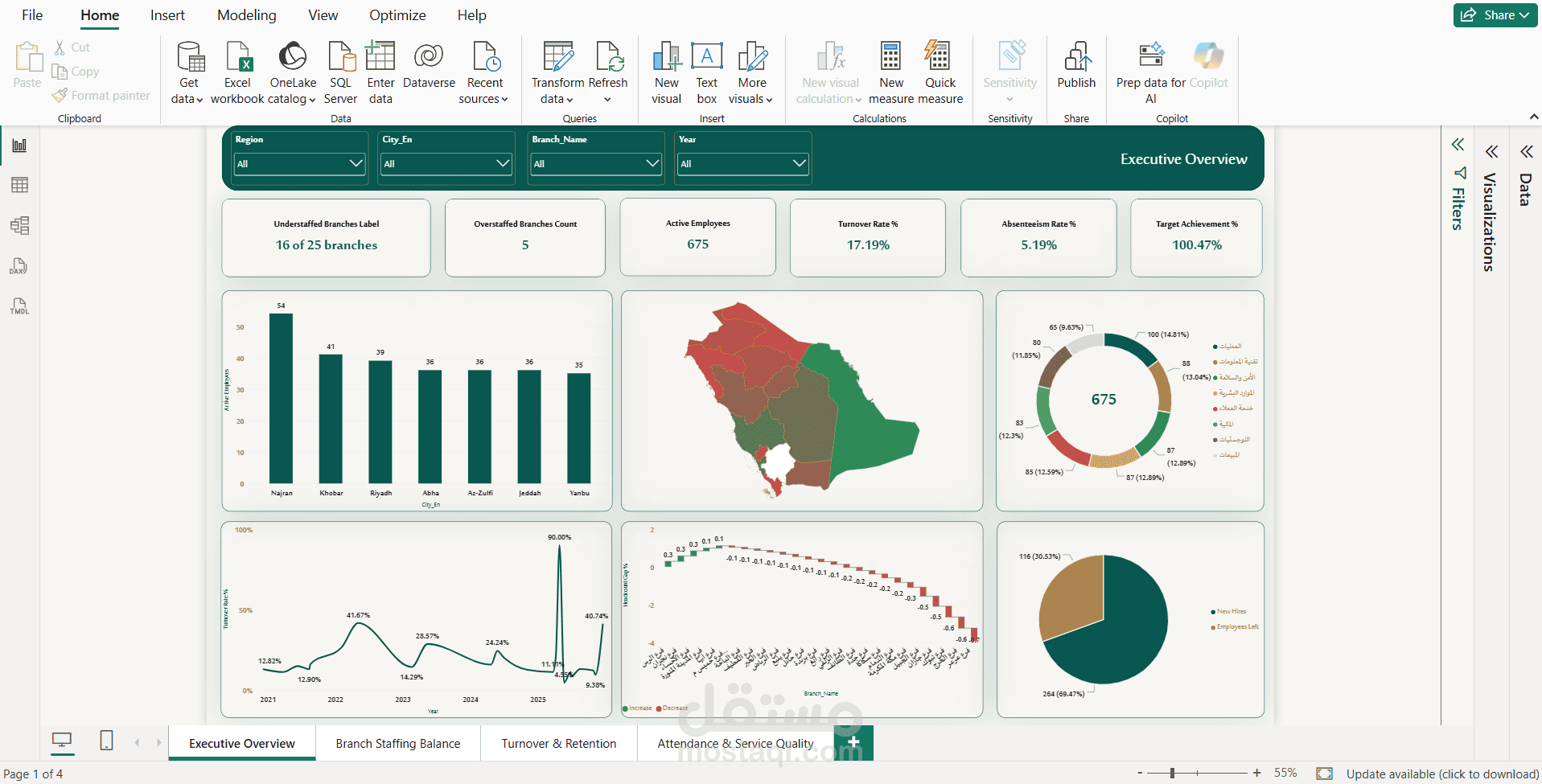The image size is (1542, 784).
Task: Switch to Model view in sidebar
Action: coord(19,225)
